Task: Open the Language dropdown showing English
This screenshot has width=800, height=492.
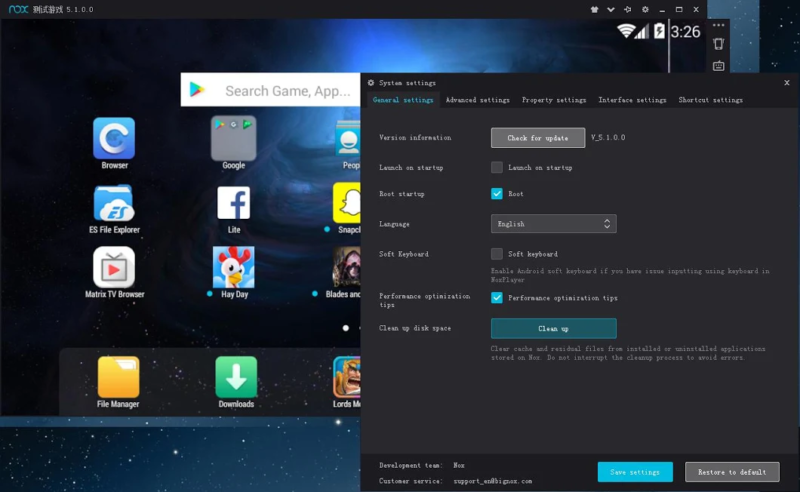Action: 553,224
